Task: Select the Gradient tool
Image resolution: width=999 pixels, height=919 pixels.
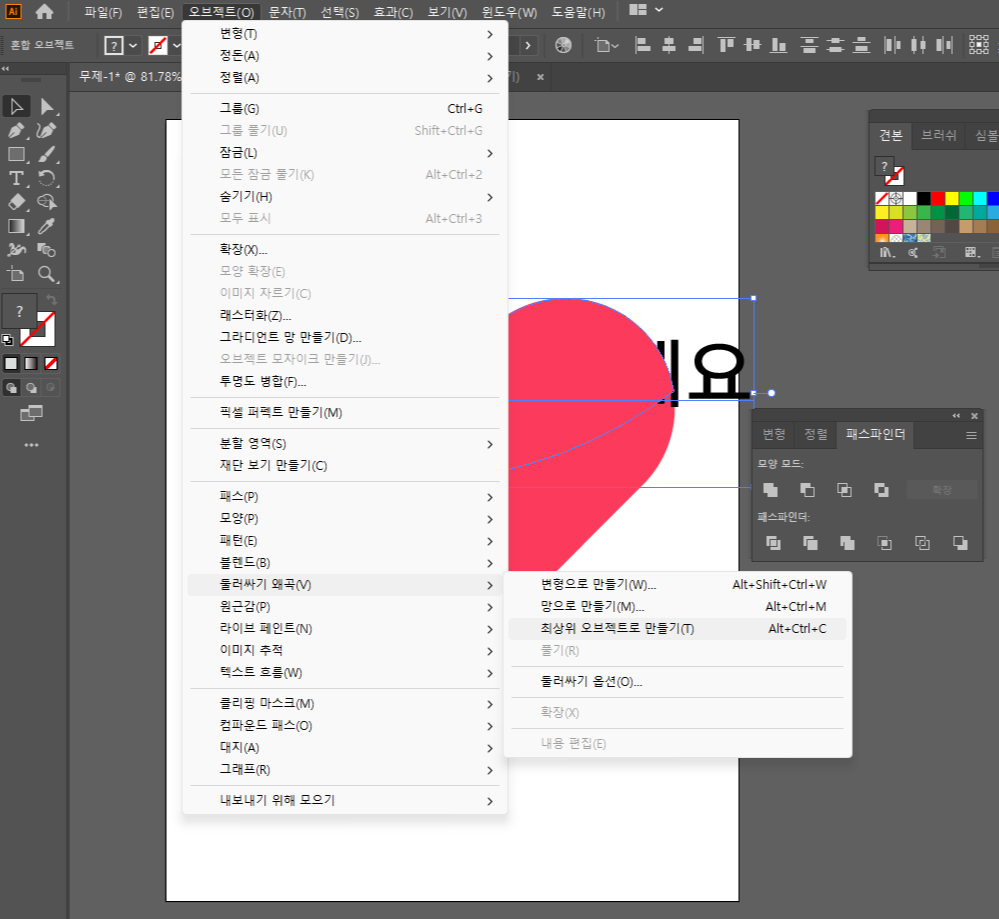Action: point(15,224)
